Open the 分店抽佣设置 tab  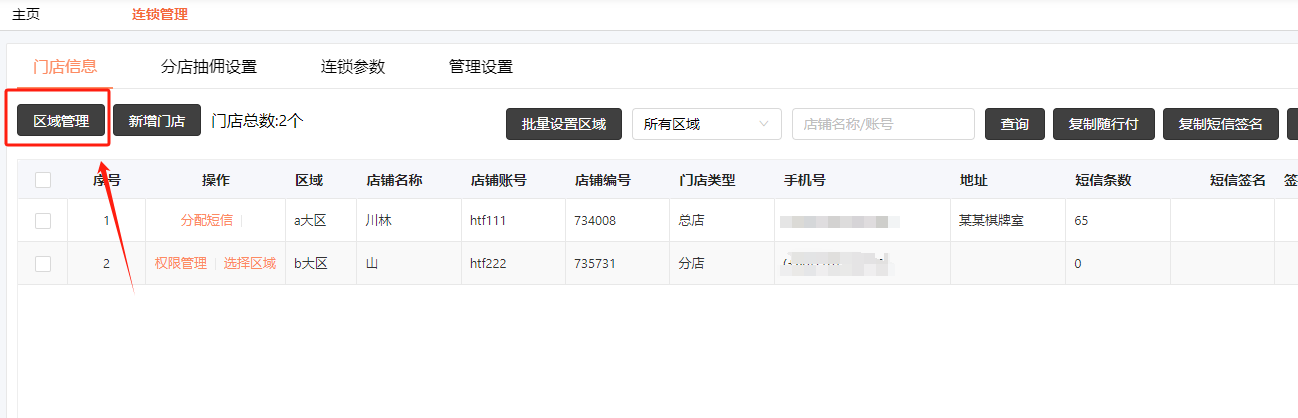(209, 67)
